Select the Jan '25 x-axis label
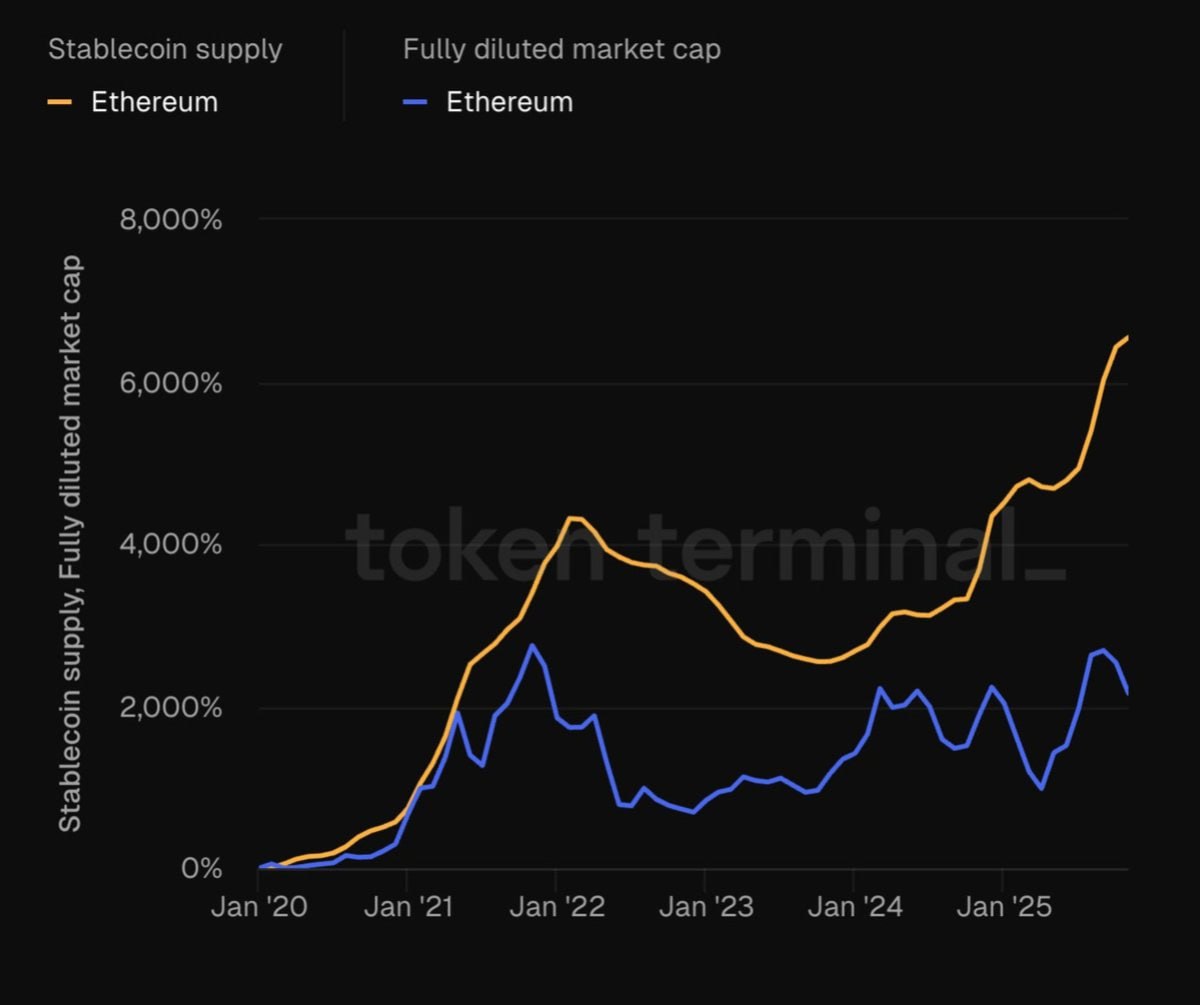 1003,908
